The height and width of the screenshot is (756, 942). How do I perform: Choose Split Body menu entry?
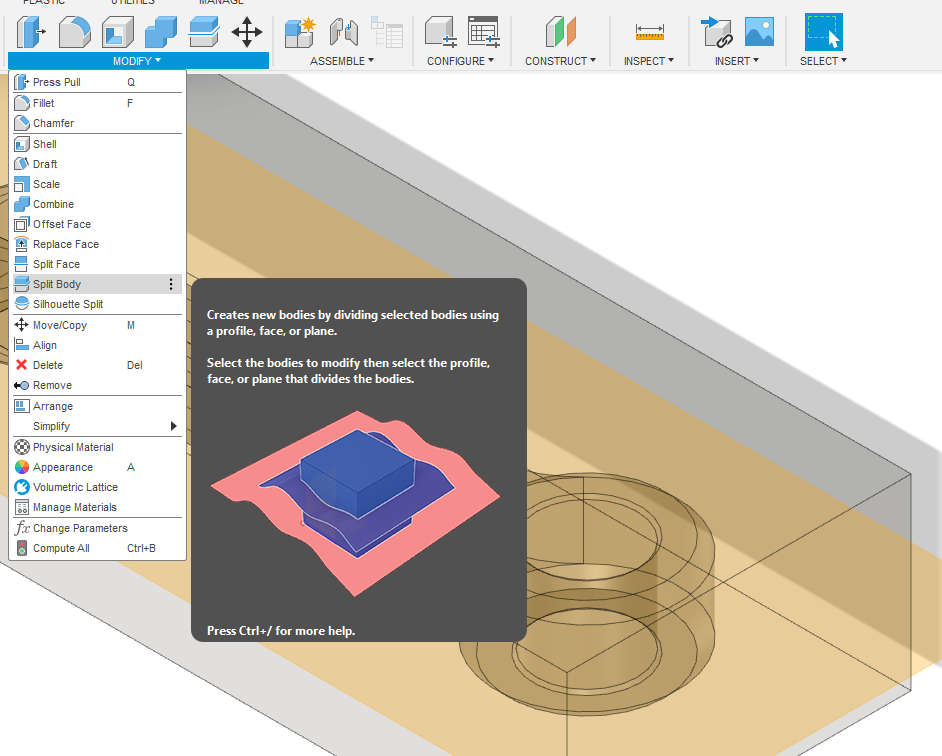(97, 284)
